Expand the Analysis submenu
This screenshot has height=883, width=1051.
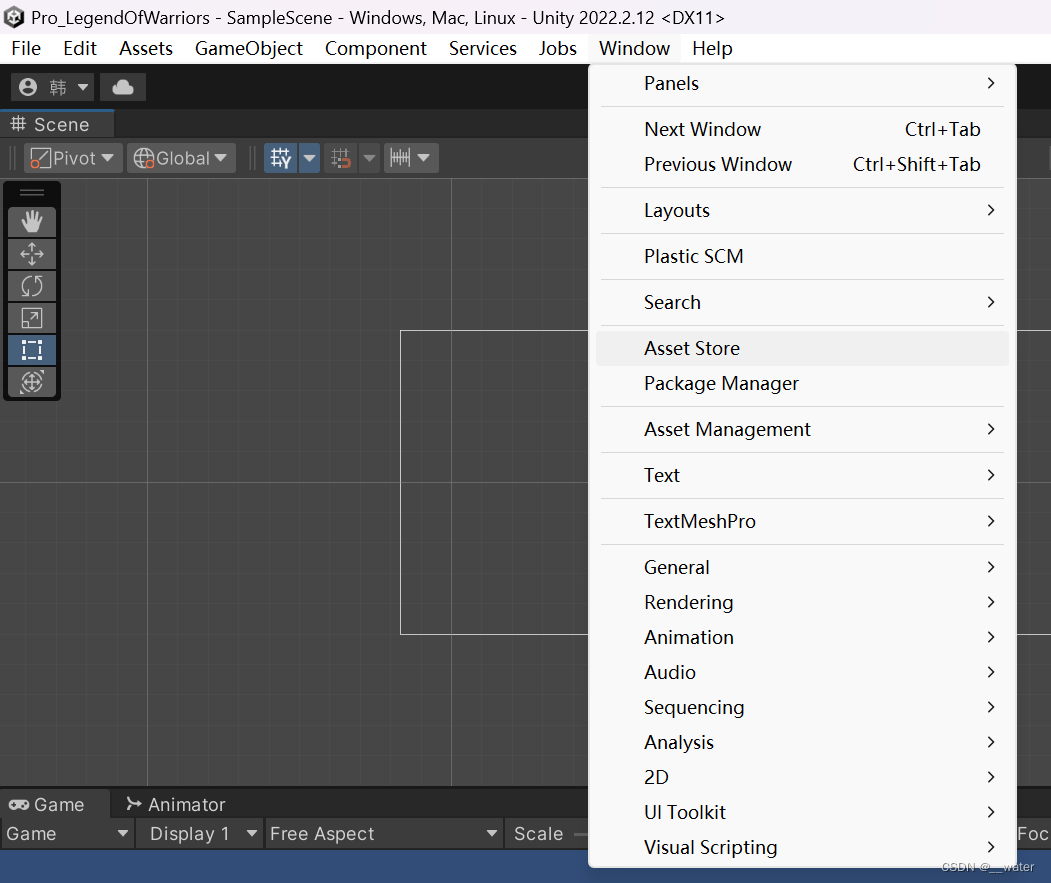(802, 742)
